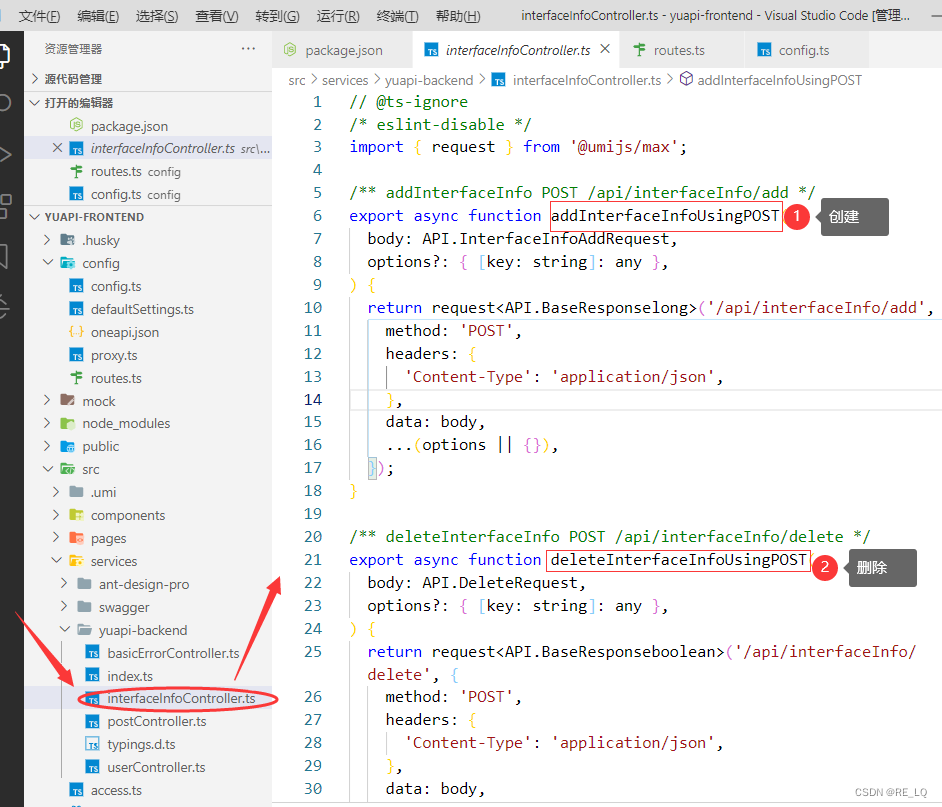Viewport: 942px width, 807px height.
Task: Open the 帮助(H) menu
Action: [458, 16]
